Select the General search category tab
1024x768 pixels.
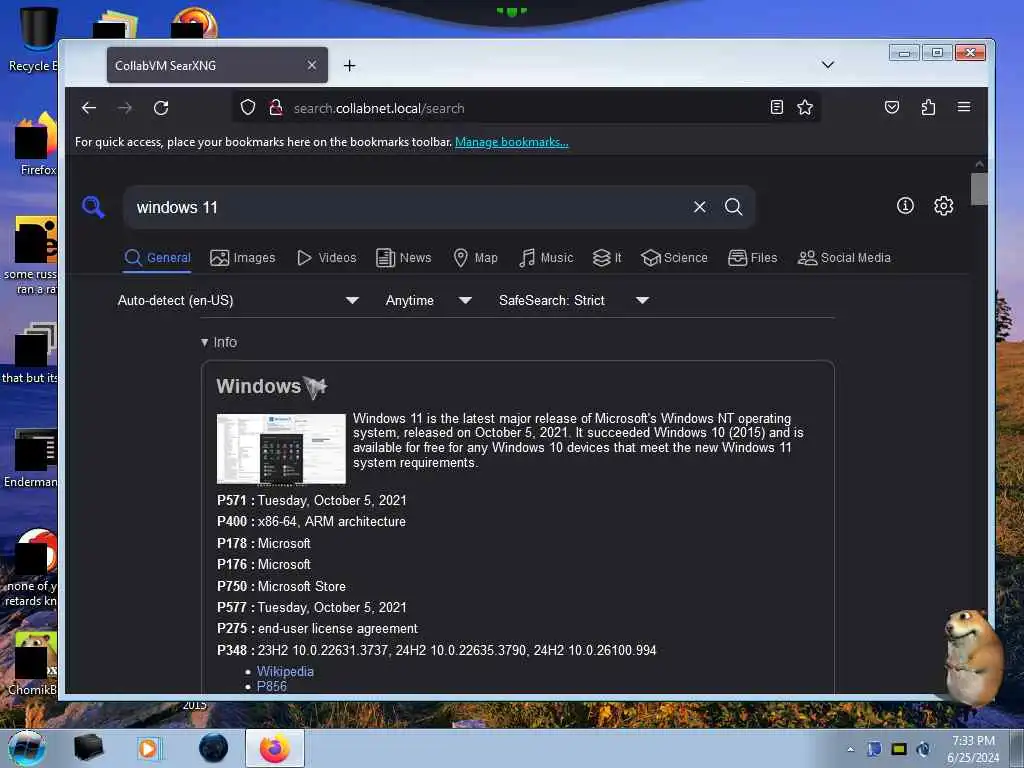pos(157,258)
